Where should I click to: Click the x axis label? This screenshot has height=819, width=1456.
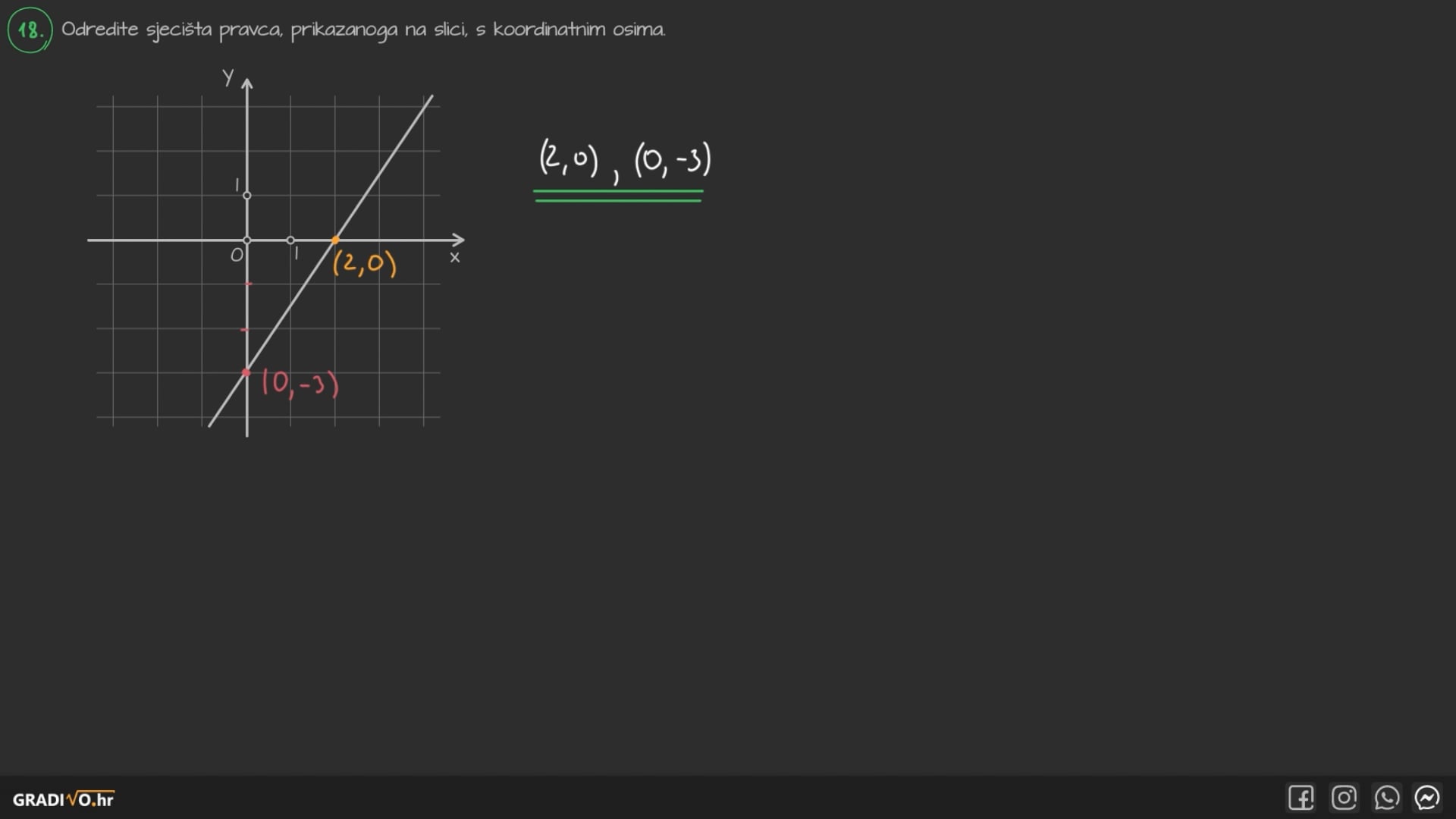coord(455,258)
